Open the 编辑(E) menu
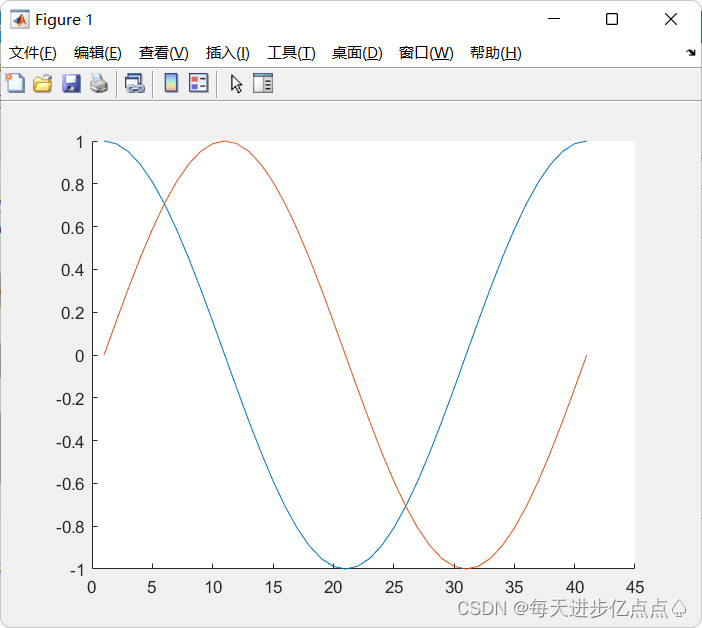This screenshot has width=702, height=628. (98, 53)
